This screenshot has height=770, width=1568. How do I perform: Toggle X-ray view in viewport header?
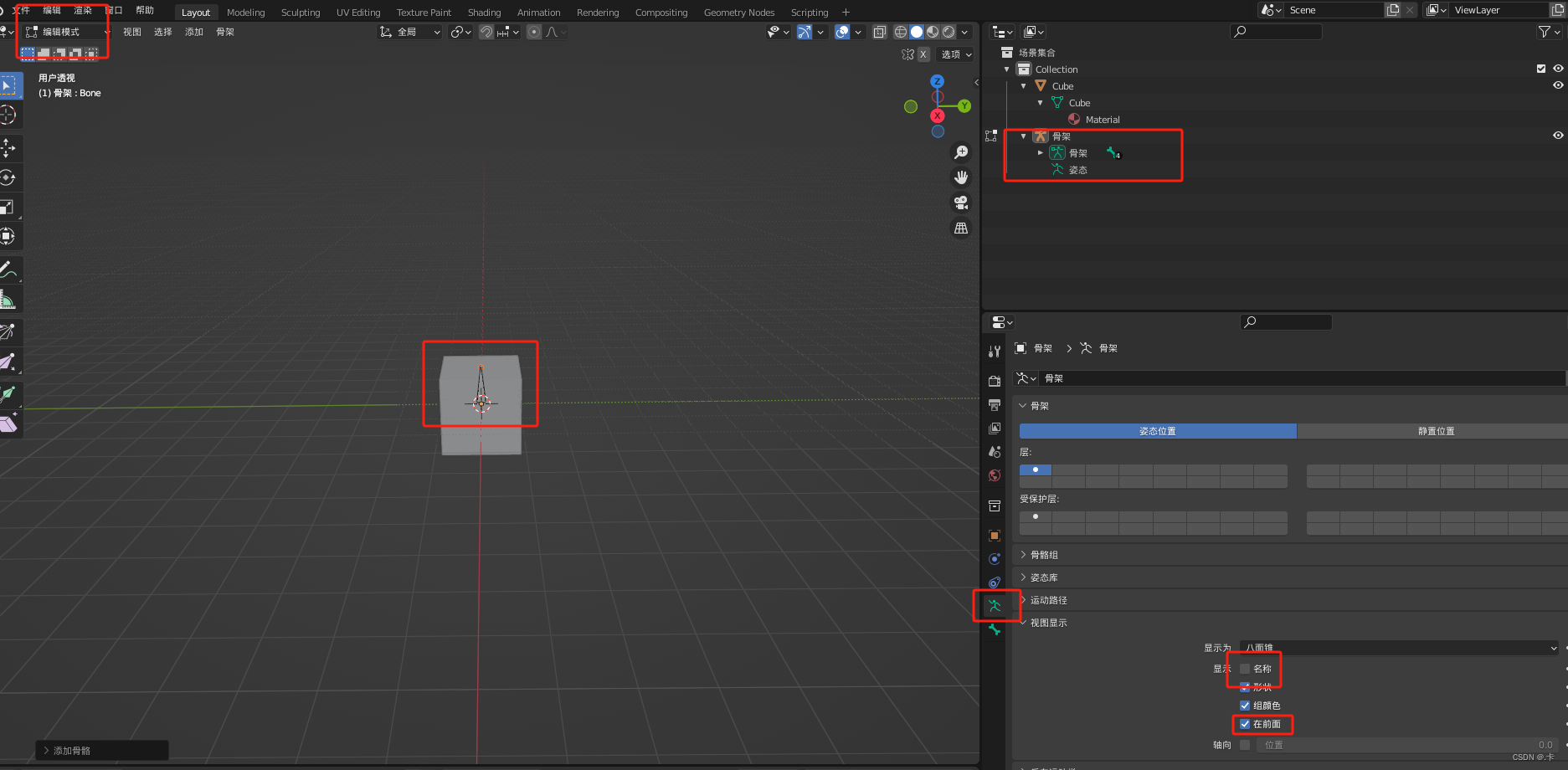[880, 32]
